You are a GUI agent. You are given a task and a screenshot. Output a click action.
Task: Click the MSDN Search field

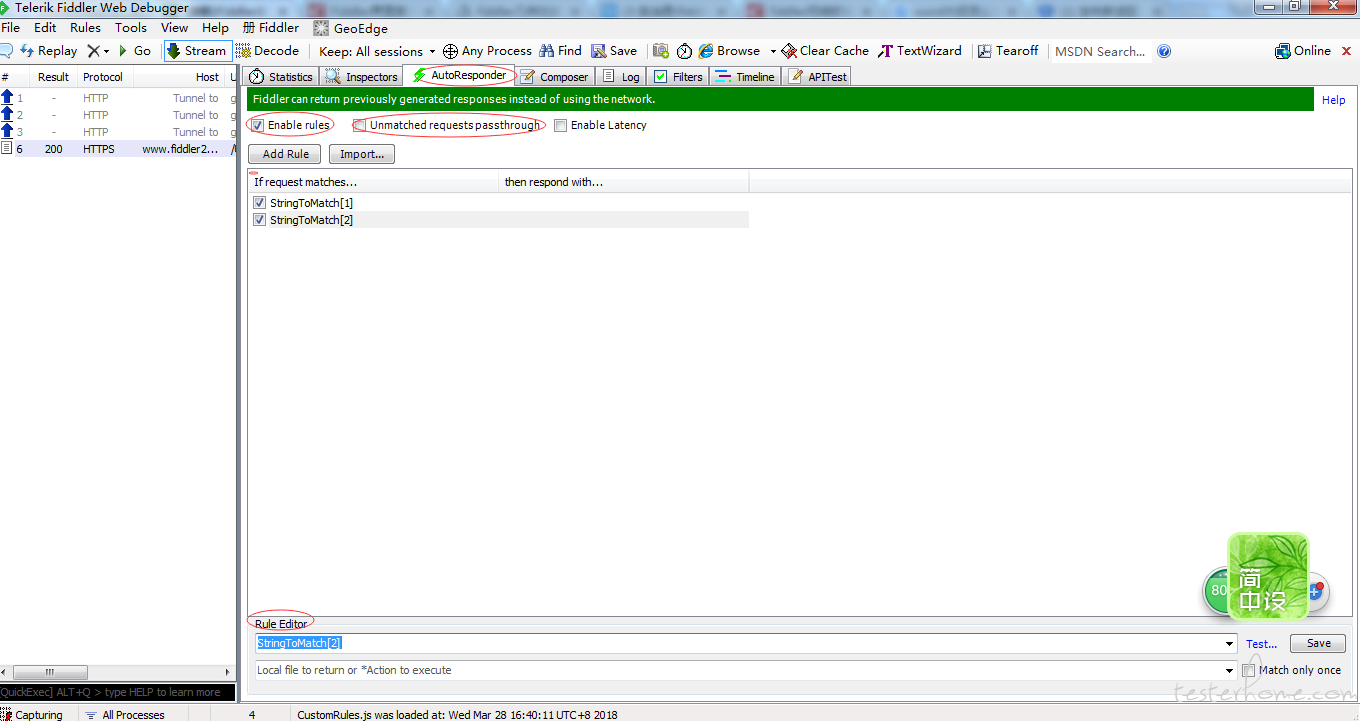tap(1100, 51)
